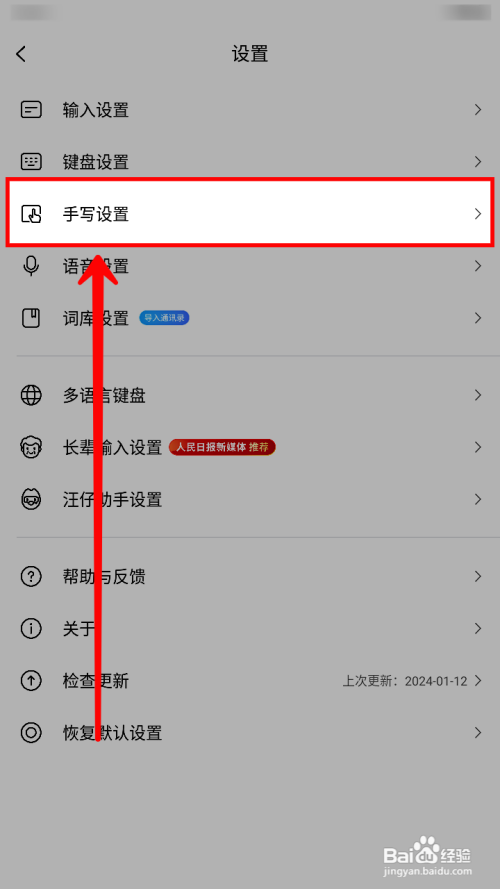
Task: Tap the 长辈输入设置 face icon
Action: (x=31, y=447)
